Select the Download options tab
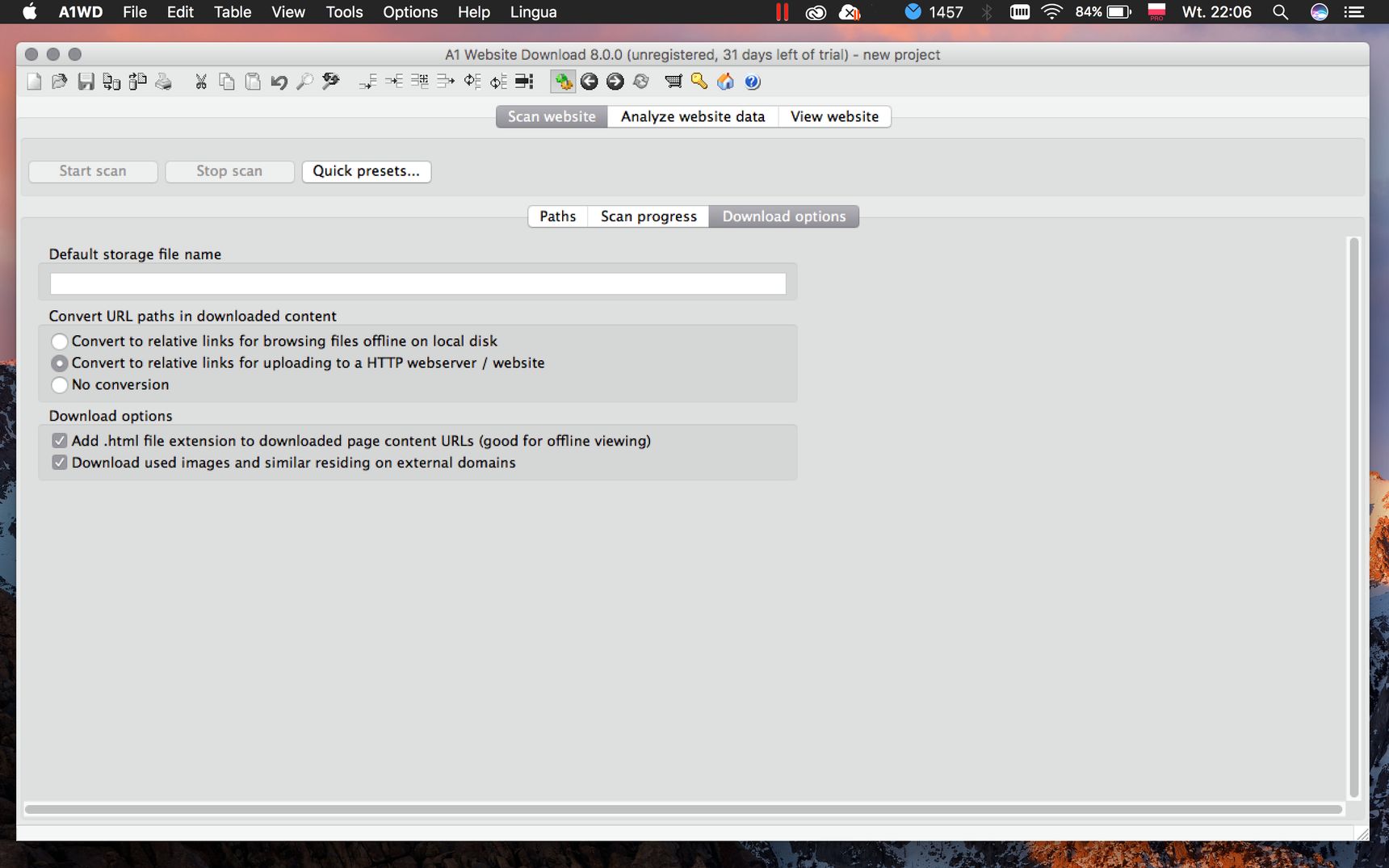This screenshot has width=1389, height=868. [784, 216]
